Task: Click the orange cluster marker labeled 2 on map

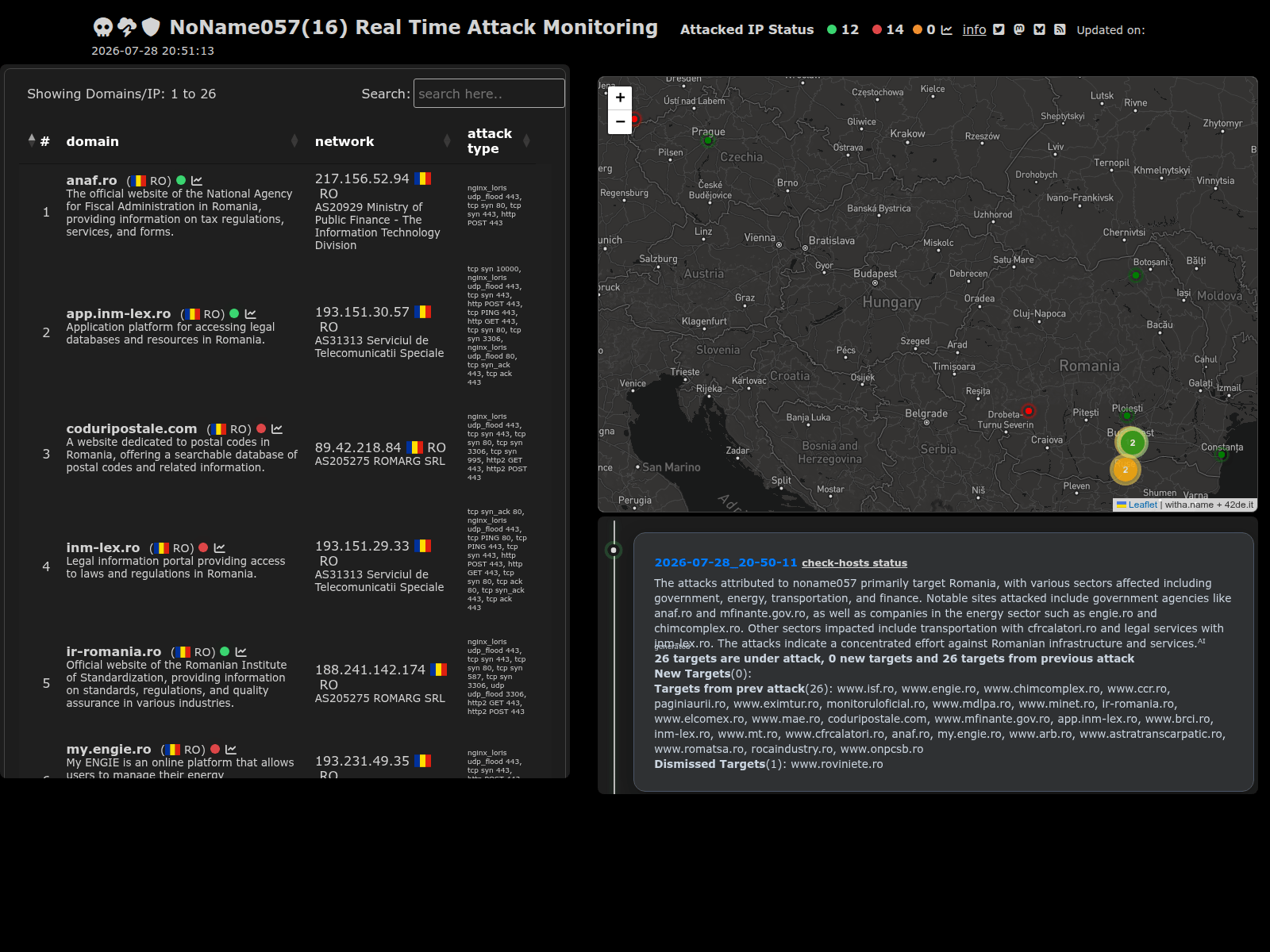Action: pyautogui.click(x=1125, y=470)
